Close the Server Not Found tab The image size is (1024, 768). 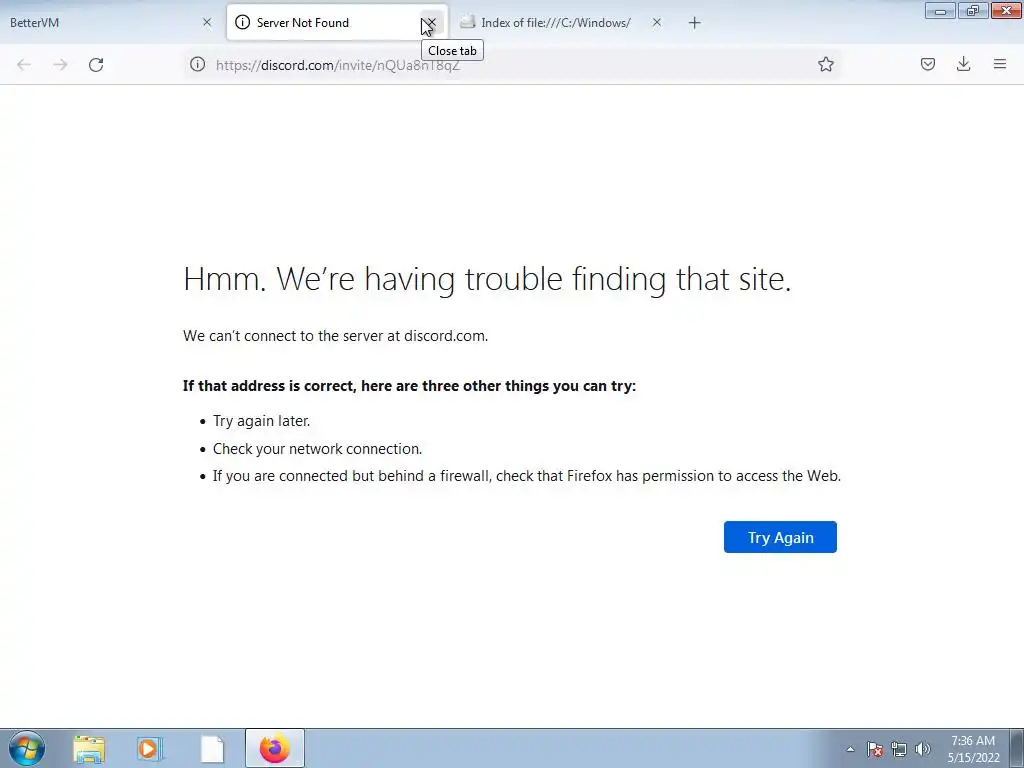pyautogui.click(x=430, y=23)
